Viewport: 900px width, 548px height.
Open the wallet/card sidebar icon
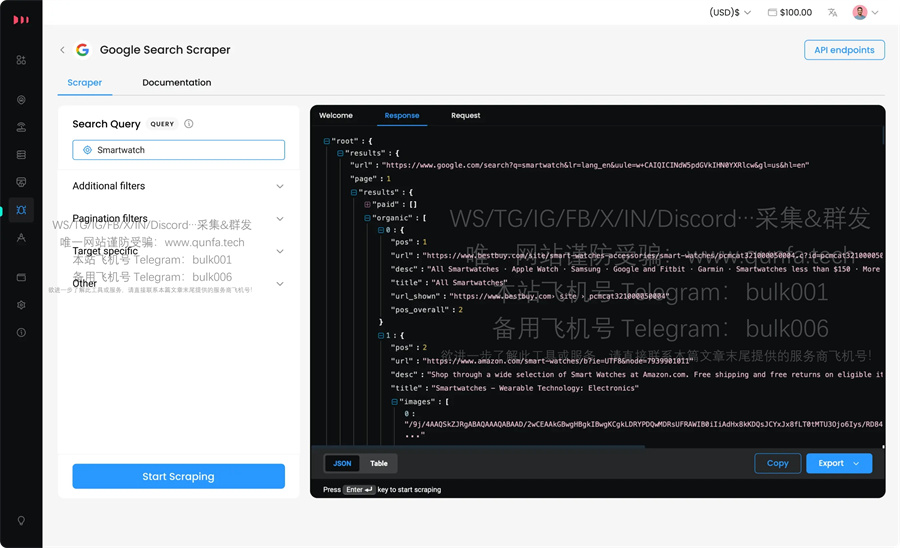tap(21, 278)
